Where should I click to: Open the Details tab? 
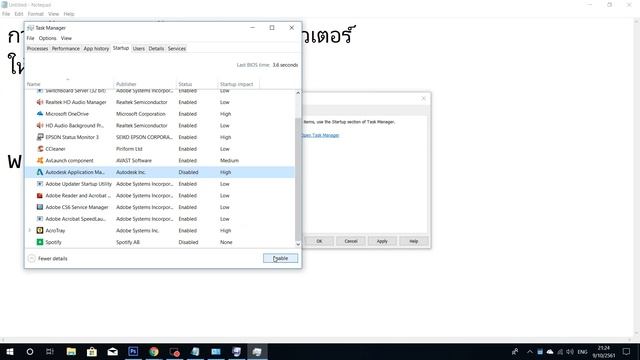(x=156, y=49)
